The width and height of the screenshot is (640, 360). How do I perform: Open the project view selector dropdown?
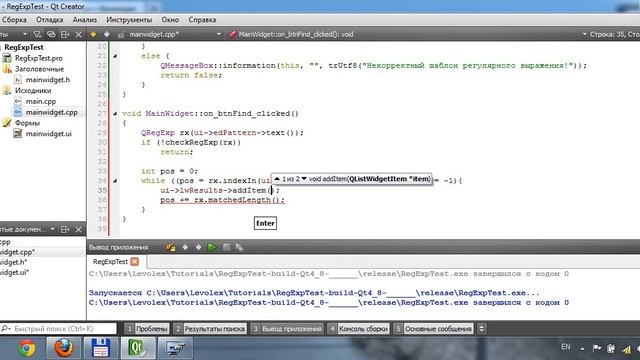24,35
